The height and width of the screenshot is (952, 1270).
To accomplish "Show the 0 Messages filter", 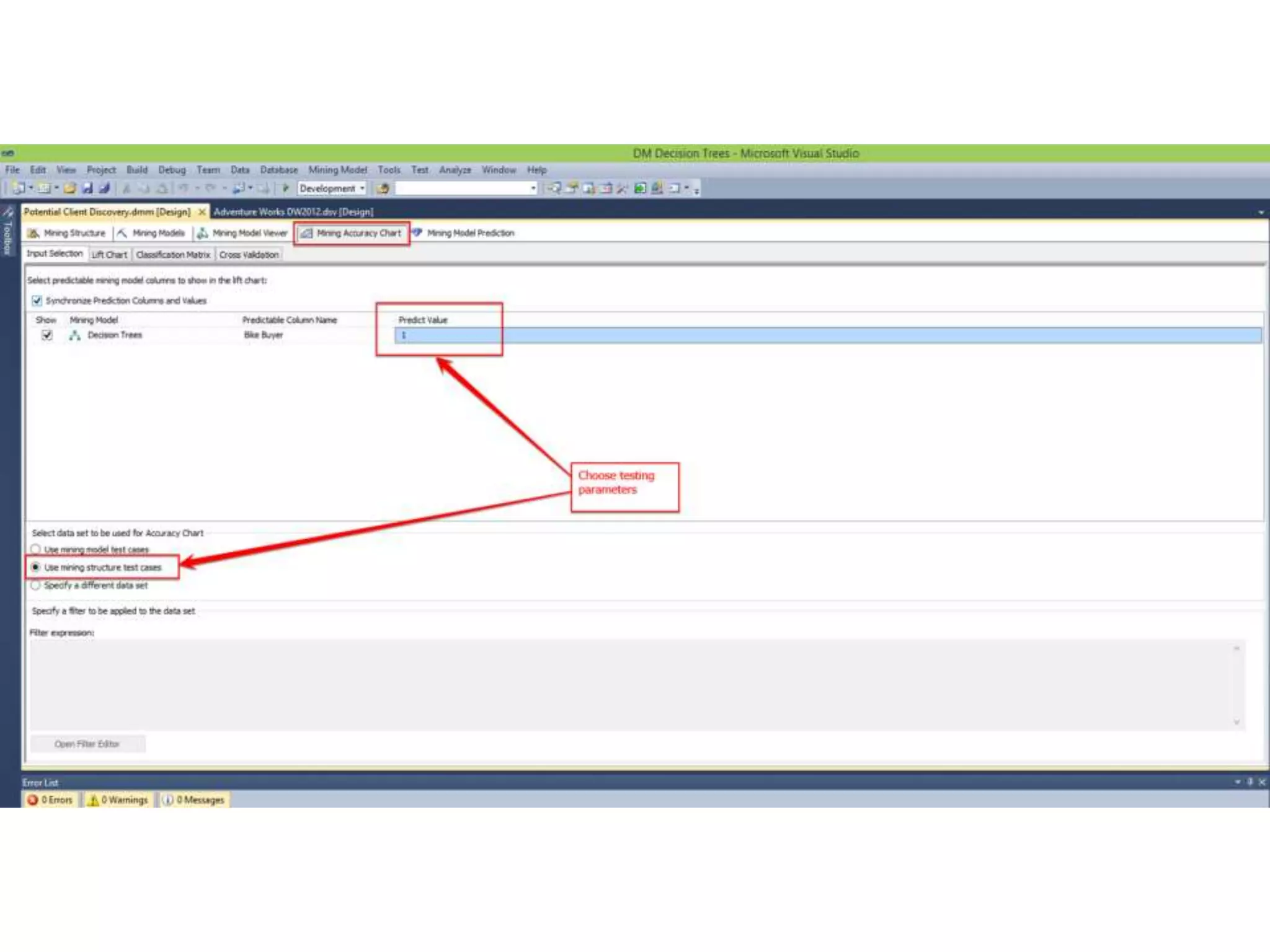I will 193,800.
